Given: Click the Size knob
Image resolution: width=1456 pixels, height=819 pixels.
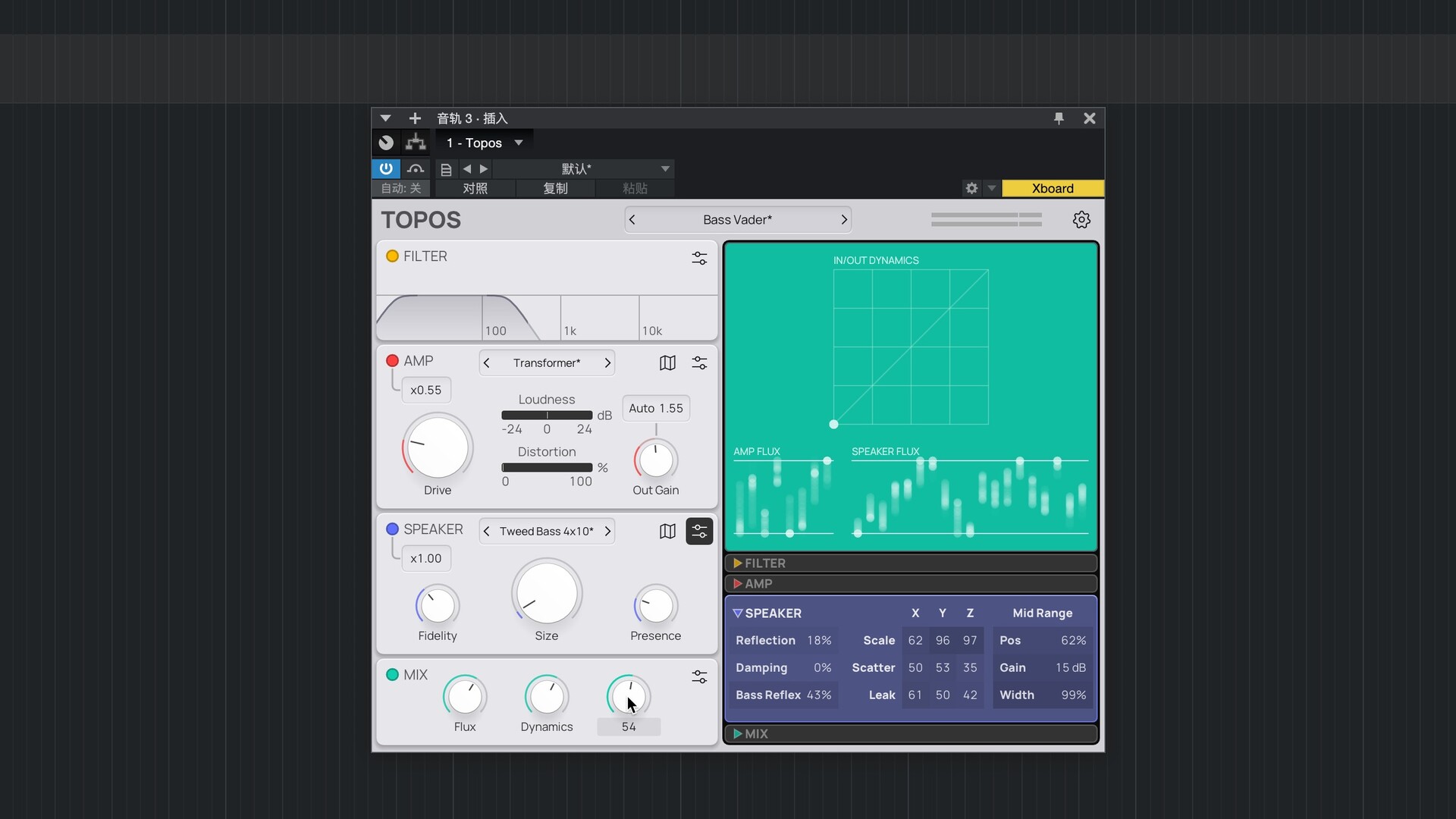Looking at the screenshot, I should [x=547, y=593].
